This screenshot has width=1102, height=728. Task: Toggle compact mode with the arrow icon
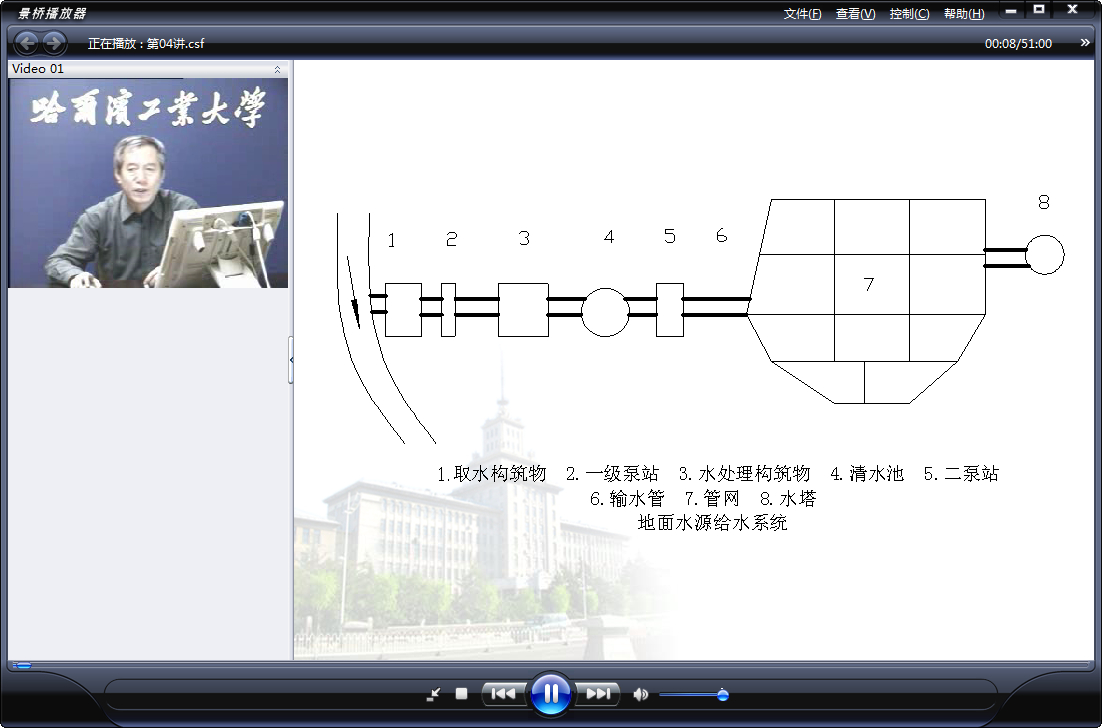pos(434,694)
